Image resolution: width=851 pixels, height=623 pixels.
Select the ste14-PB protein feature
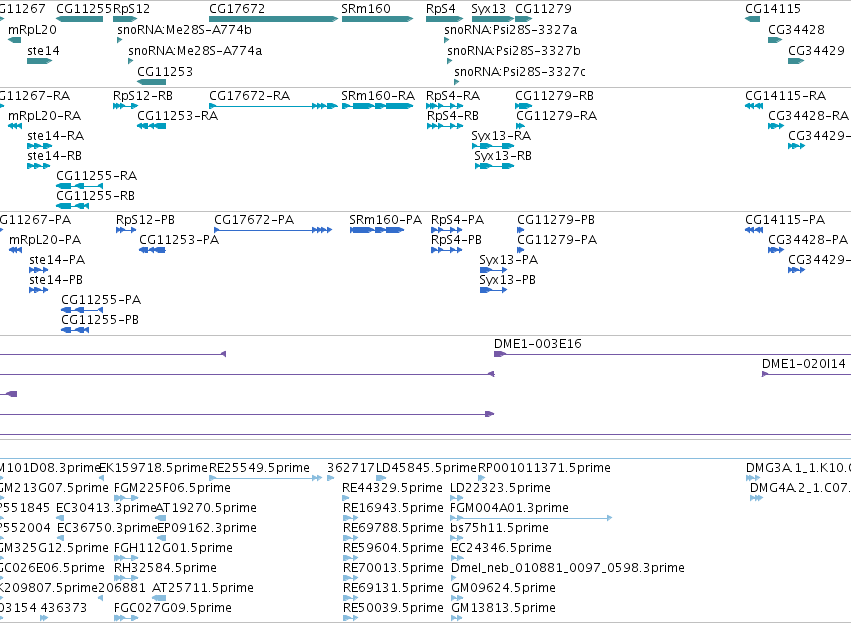pyautogui.click(x=39, y=290)
